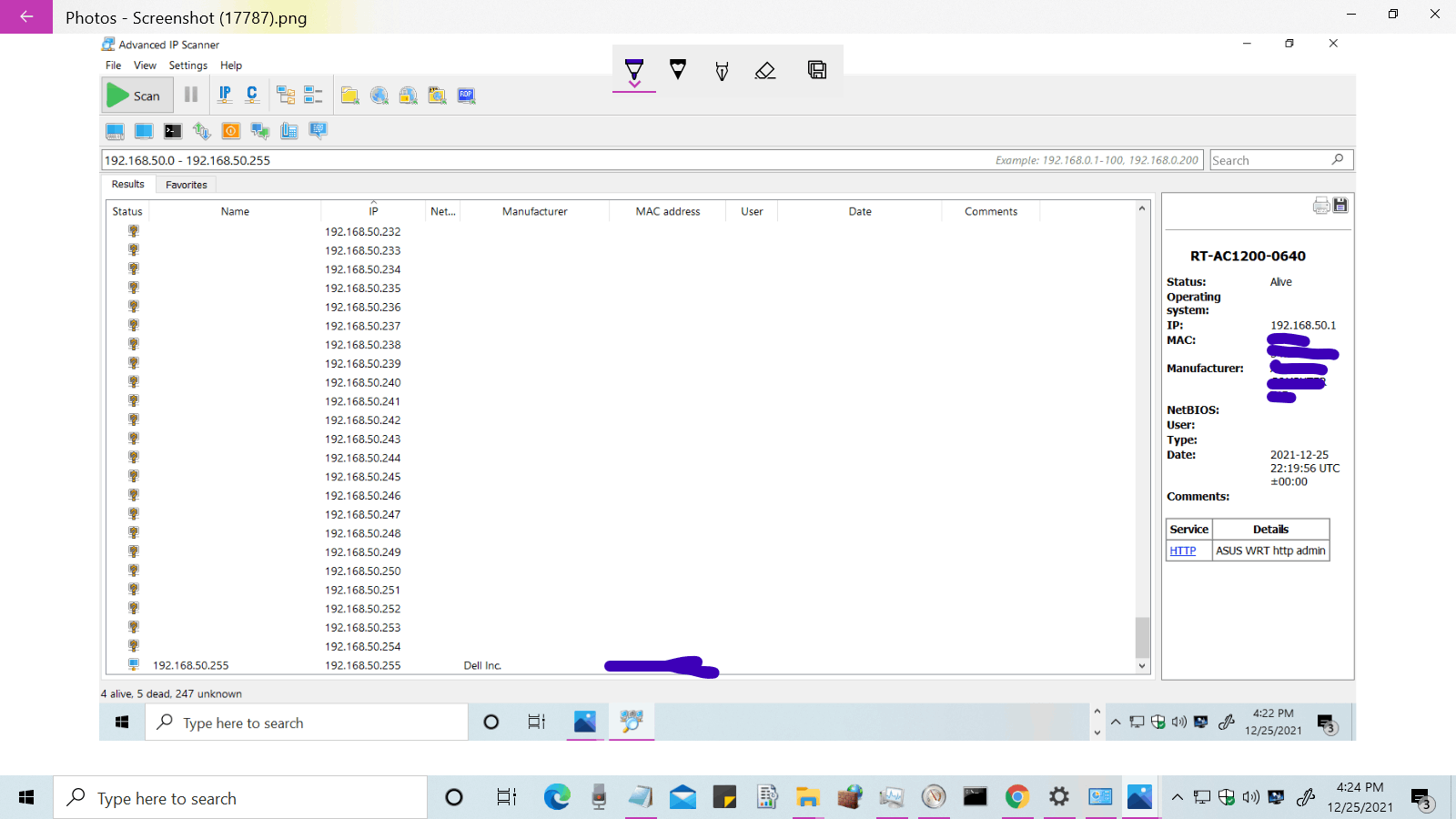Click the save a copy disk icon

pos(817,70)
